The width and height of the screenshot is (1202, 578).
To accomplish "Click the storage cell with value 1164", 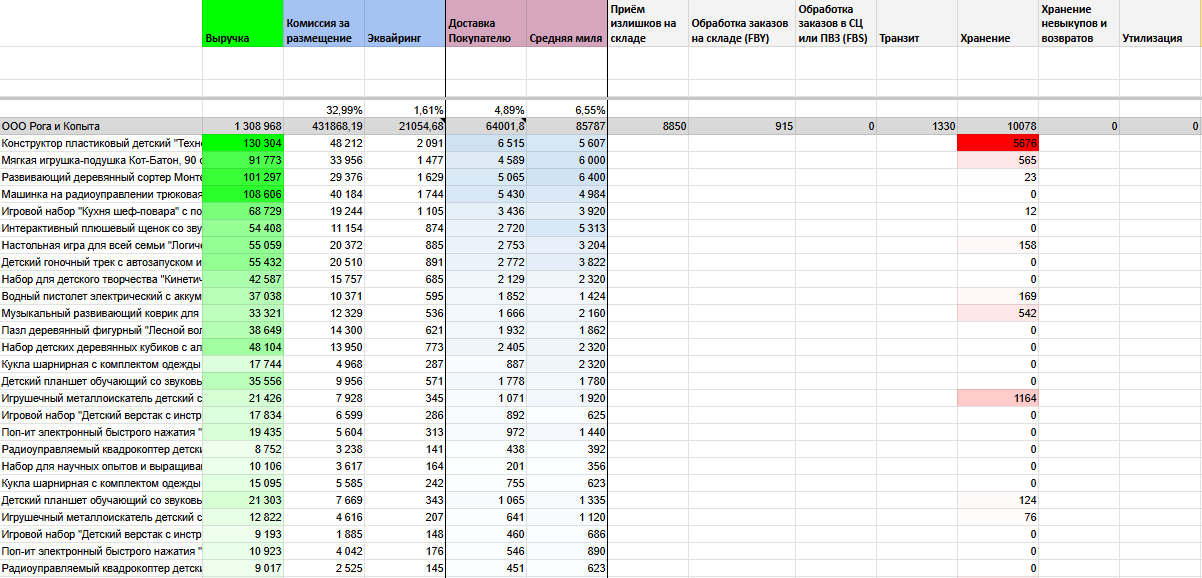I will coord(998,398).
